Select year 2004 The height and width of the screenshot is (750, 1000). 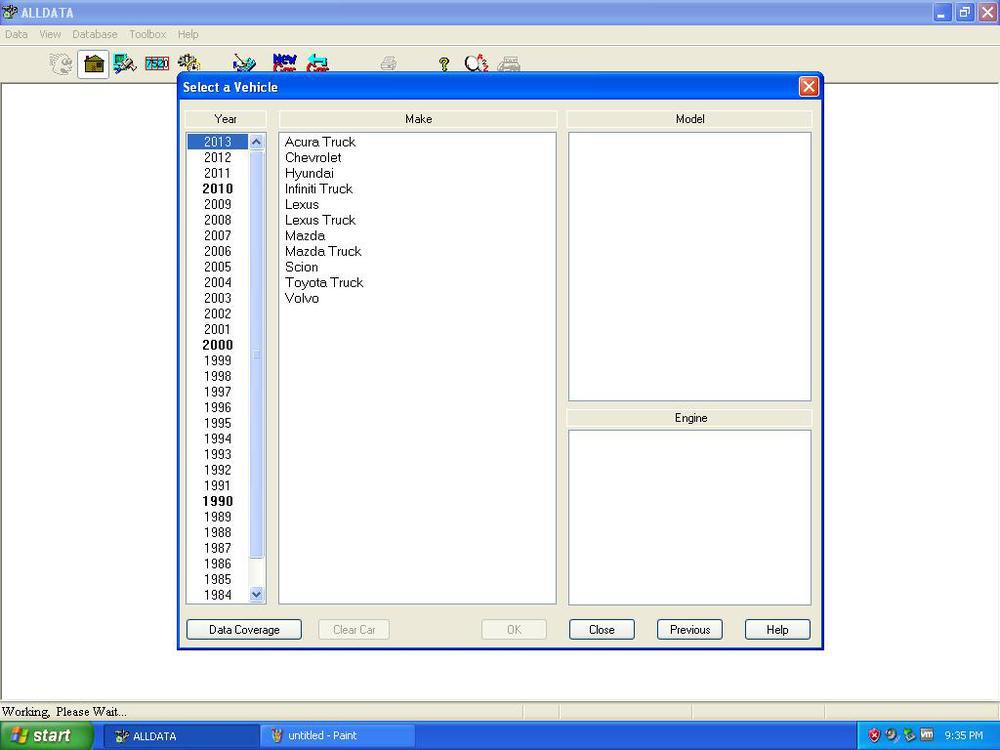(x=217, y=283)
